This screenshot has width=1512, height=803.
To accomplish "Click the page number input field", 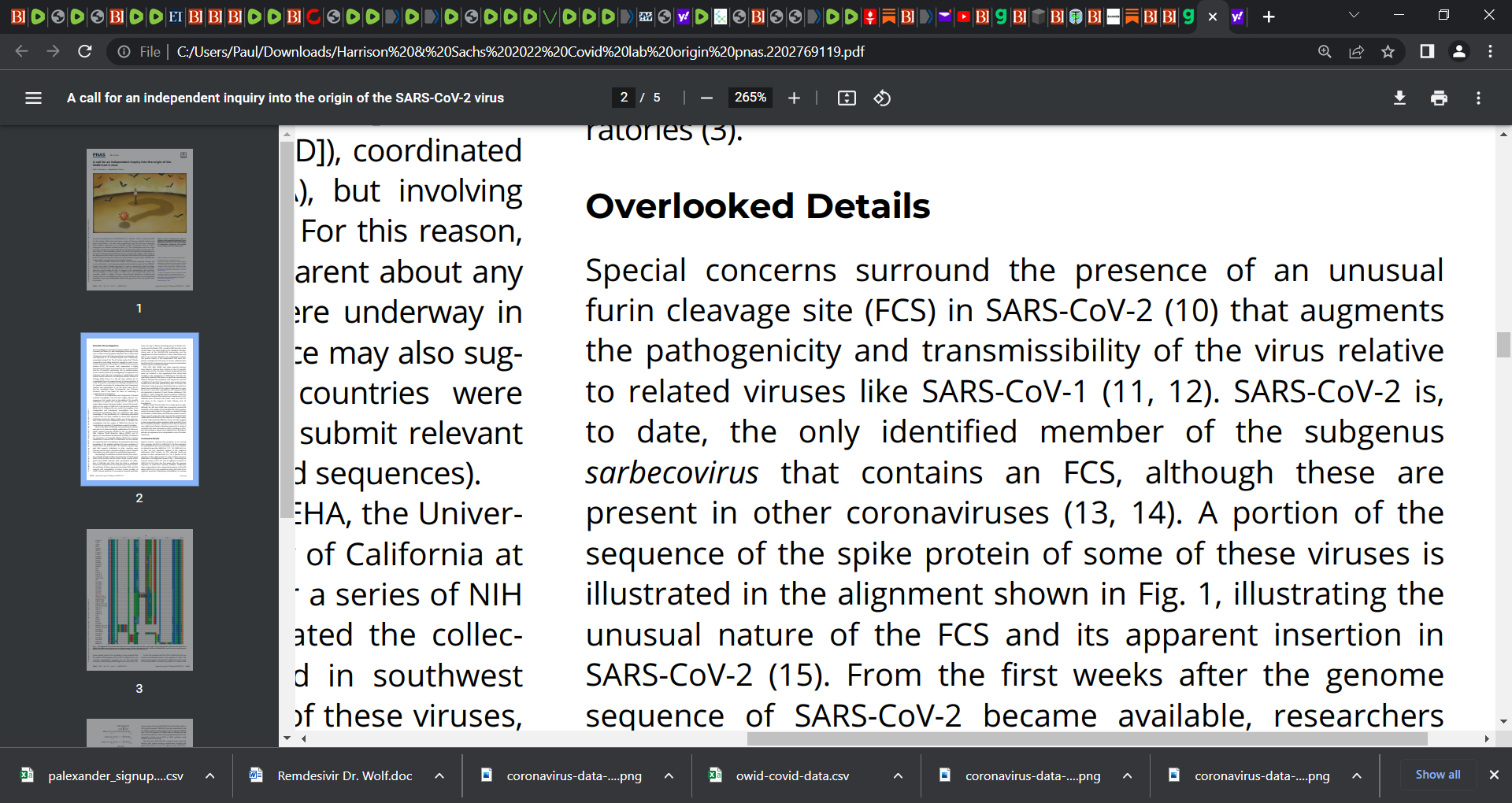I will (624, 98).
